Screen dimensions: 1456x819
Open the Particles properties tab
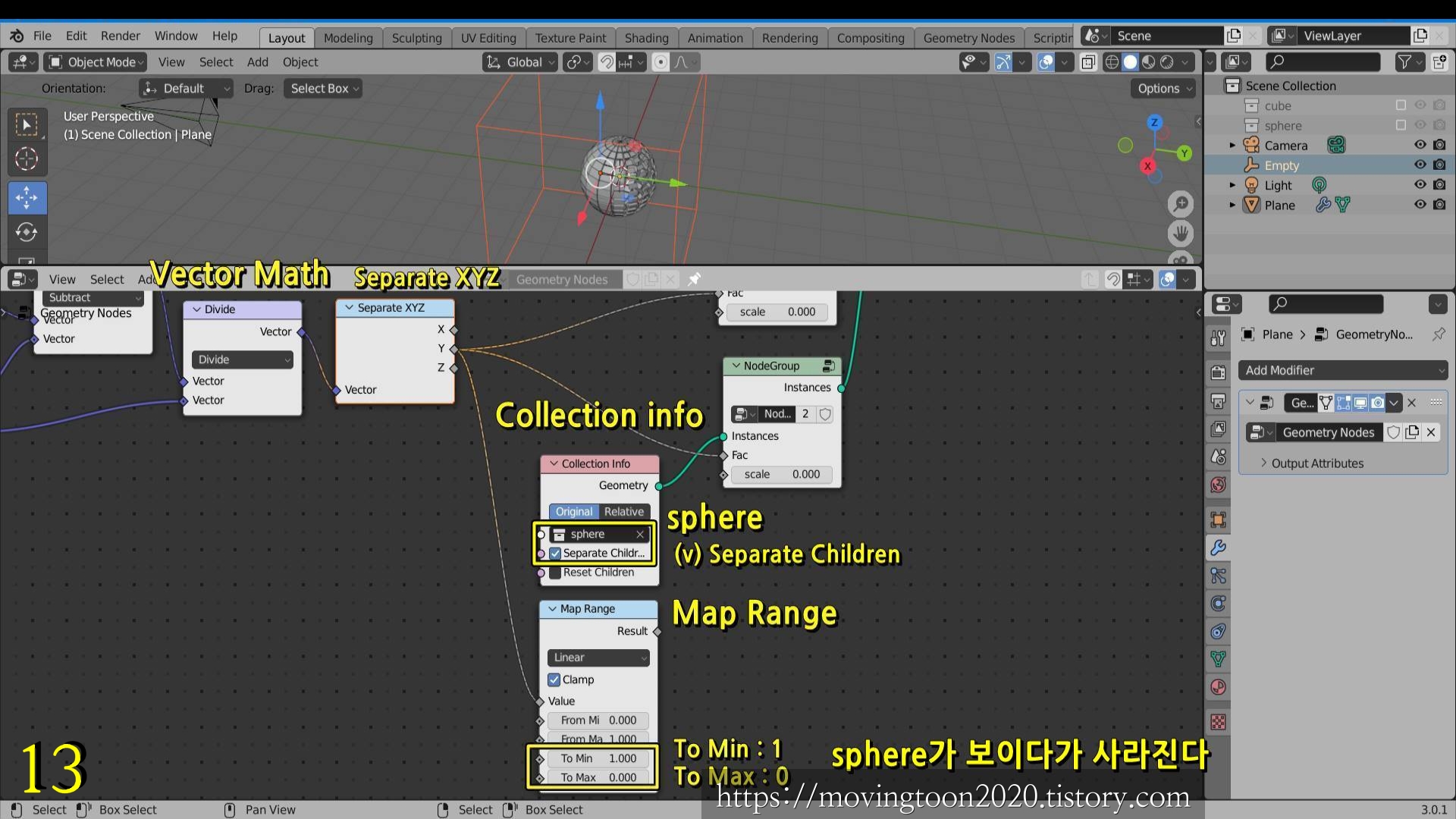coord(1219,576)
